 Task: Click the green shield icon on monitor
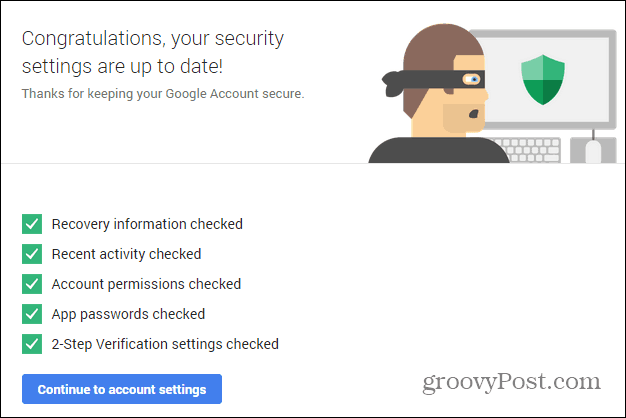tap(543, 80)
